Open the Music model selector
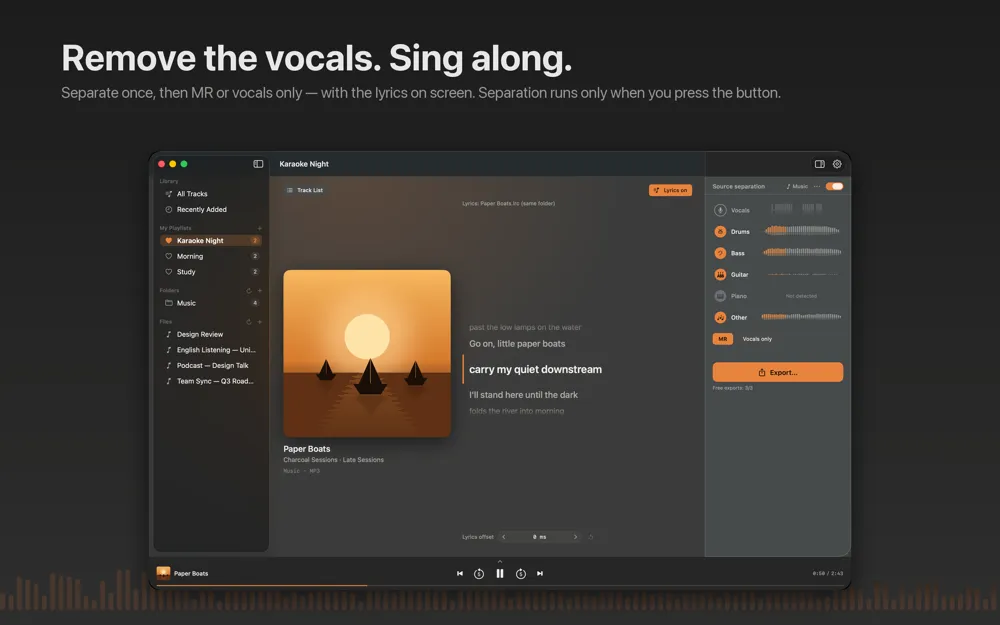1000x625 pixels. click(x=797, y=186)
